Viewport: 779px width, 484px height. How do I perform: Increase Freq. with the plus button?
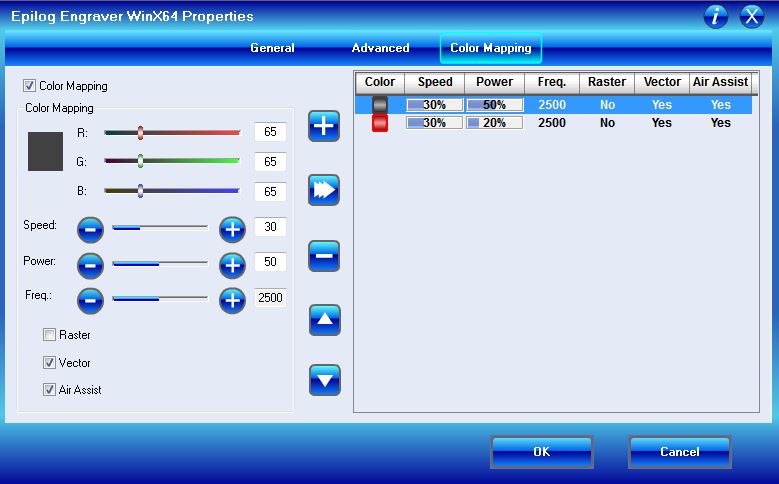coord(232,301)
